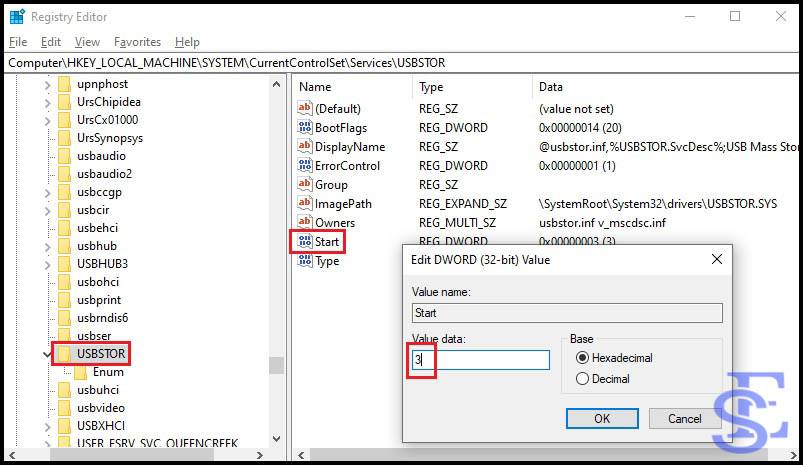
Task: Click the usbcir folder icon
Action: click(x=65, y=210)
